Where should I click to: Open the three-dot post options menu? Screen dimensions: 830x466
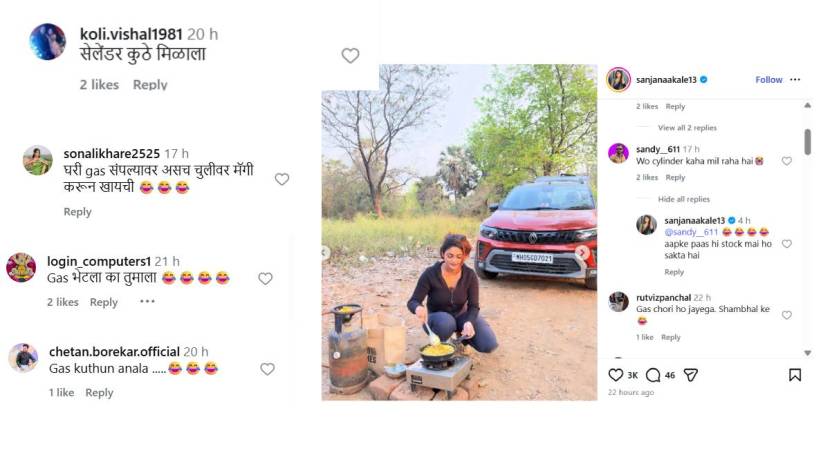point(795,79)
